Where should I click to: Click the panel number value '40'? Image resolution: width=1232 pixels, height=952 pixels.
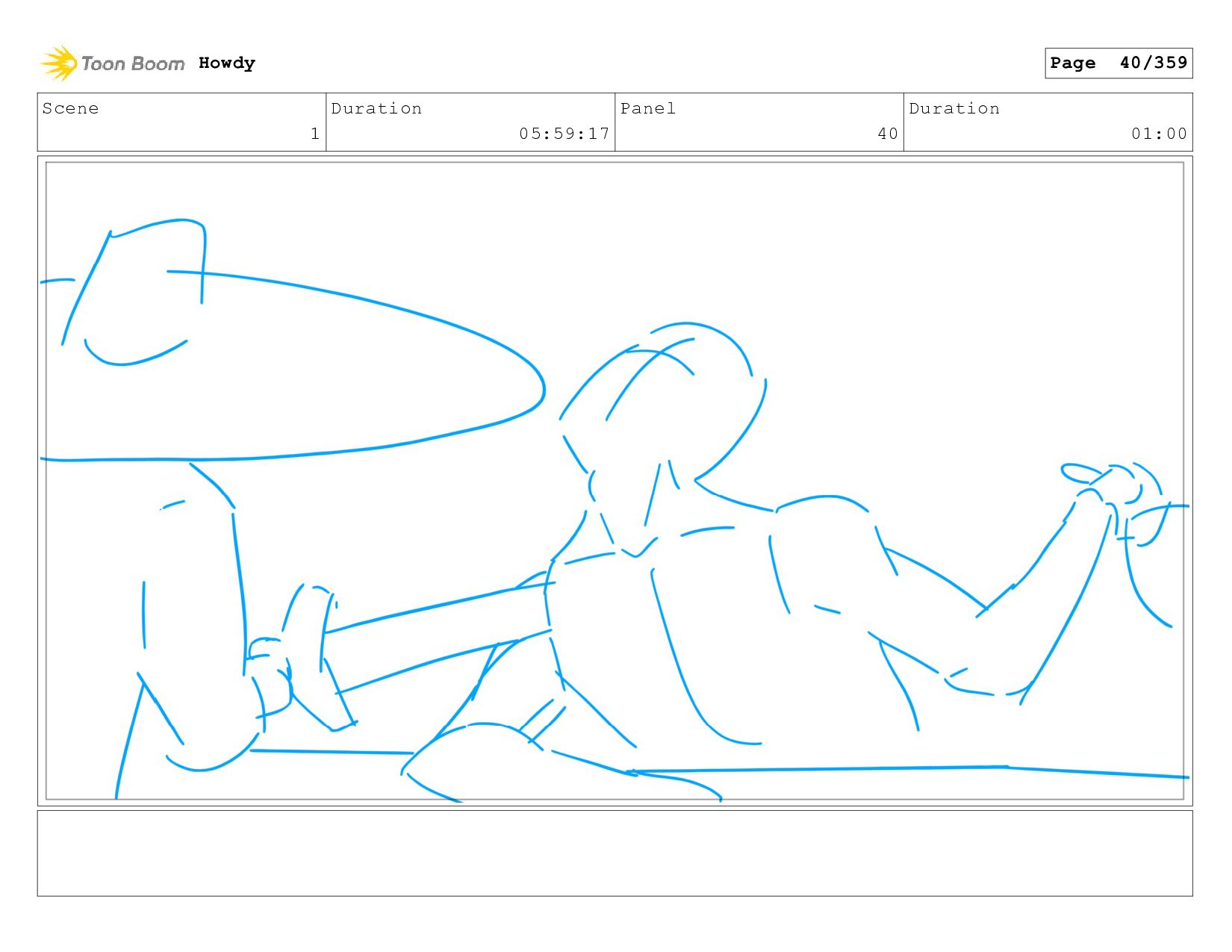click(x=888, y=134)
